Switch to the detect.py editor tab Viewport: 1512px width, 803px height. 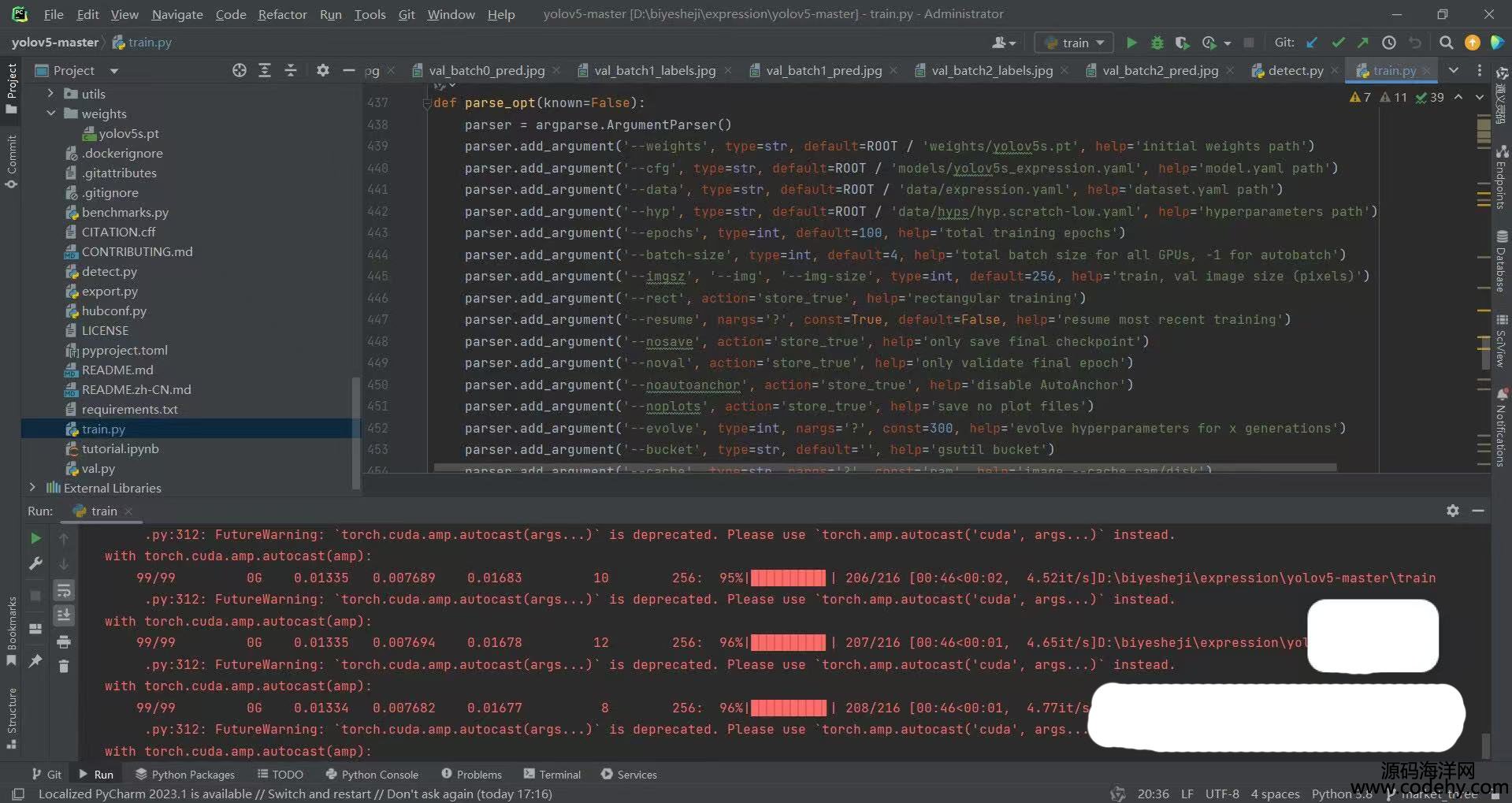(x=1295, y=71)
